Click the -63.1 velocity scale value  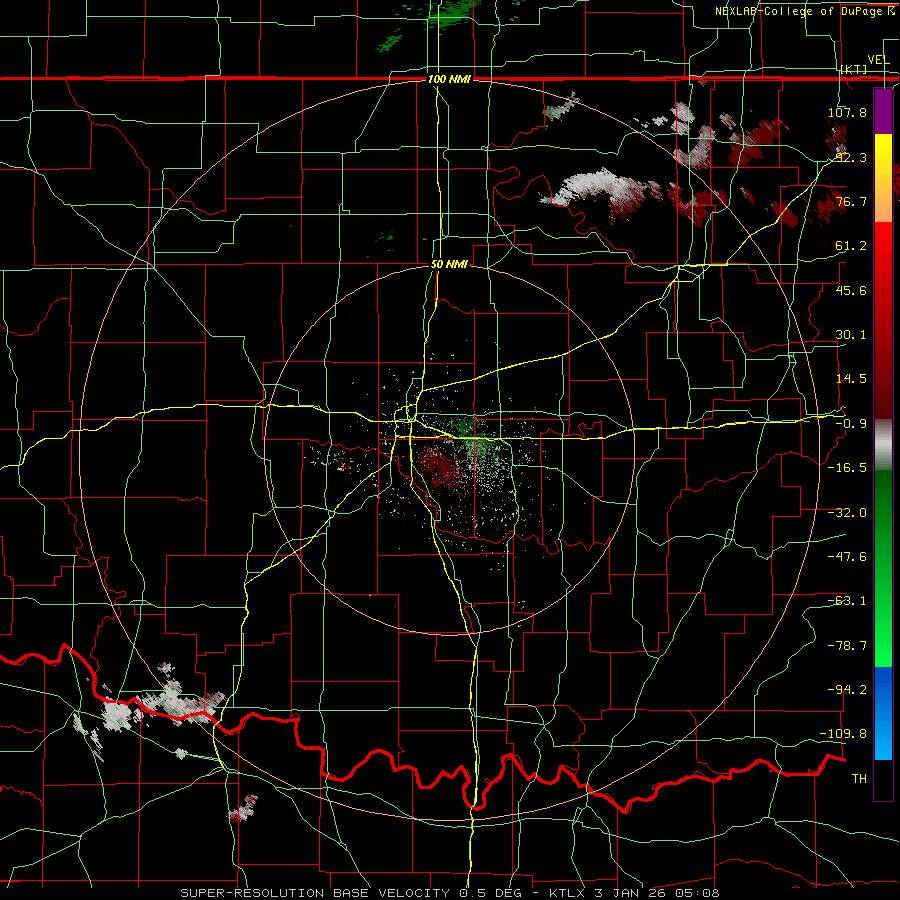coord(847,601)
